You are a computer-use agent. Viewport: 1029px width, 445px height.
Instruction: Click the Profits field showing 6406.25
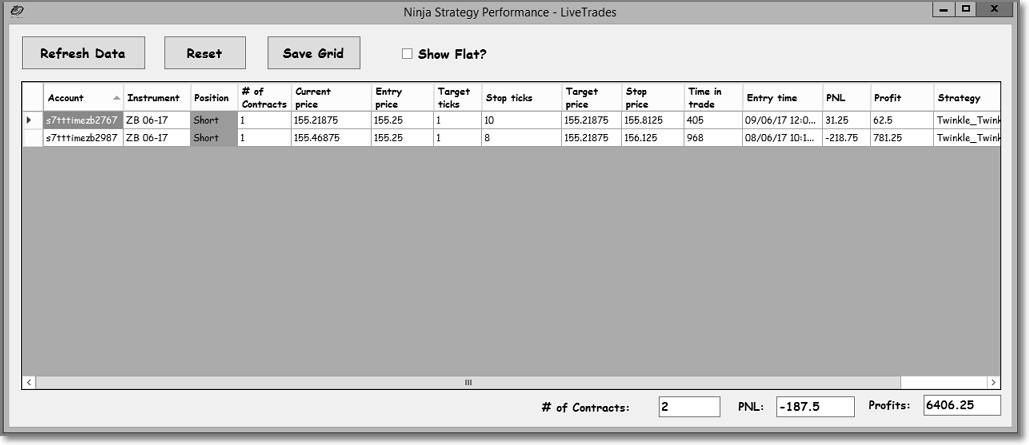pos(961,406)
